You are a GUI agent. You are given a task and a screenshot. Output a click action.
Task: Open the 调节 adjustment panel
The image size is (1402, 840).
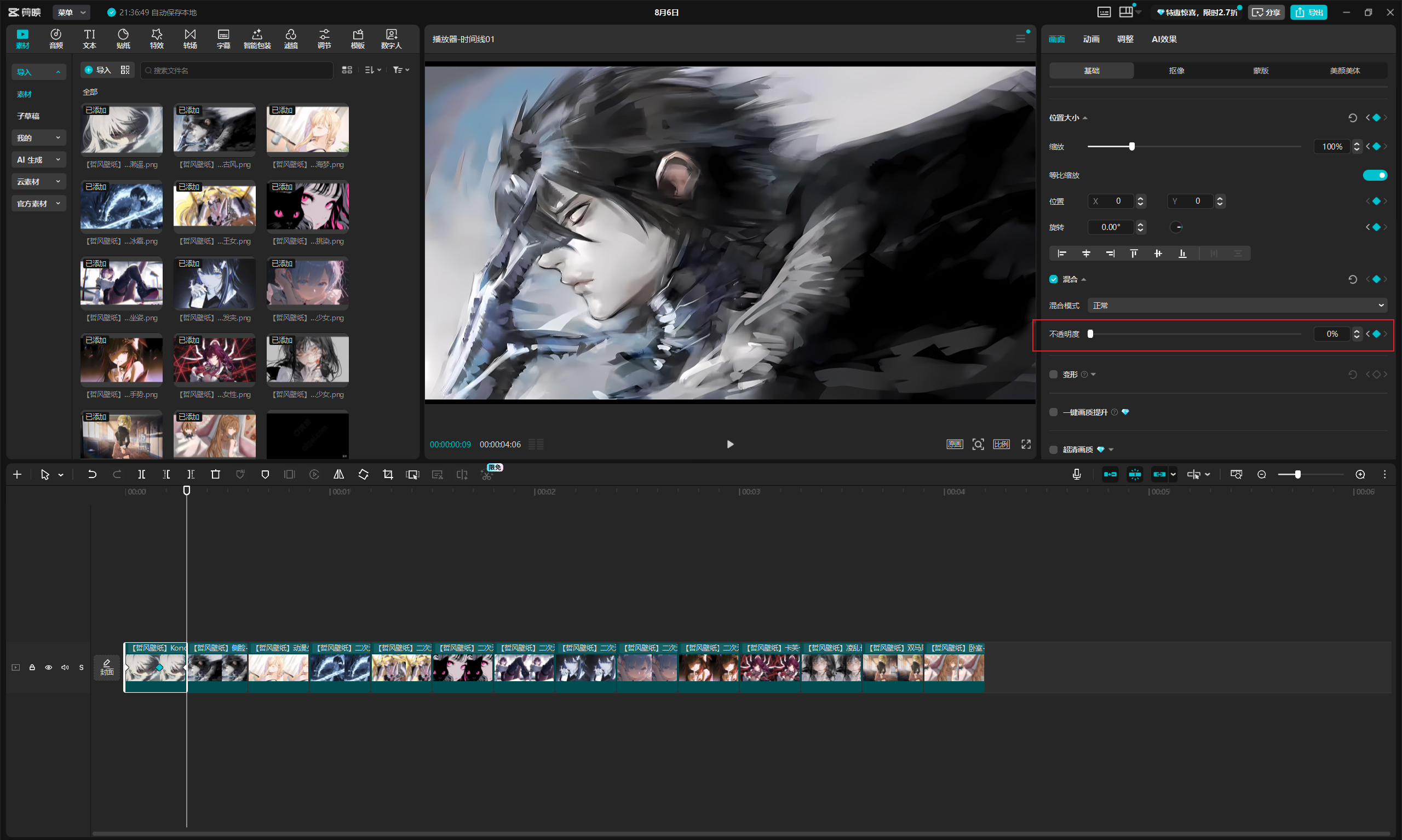324,38
